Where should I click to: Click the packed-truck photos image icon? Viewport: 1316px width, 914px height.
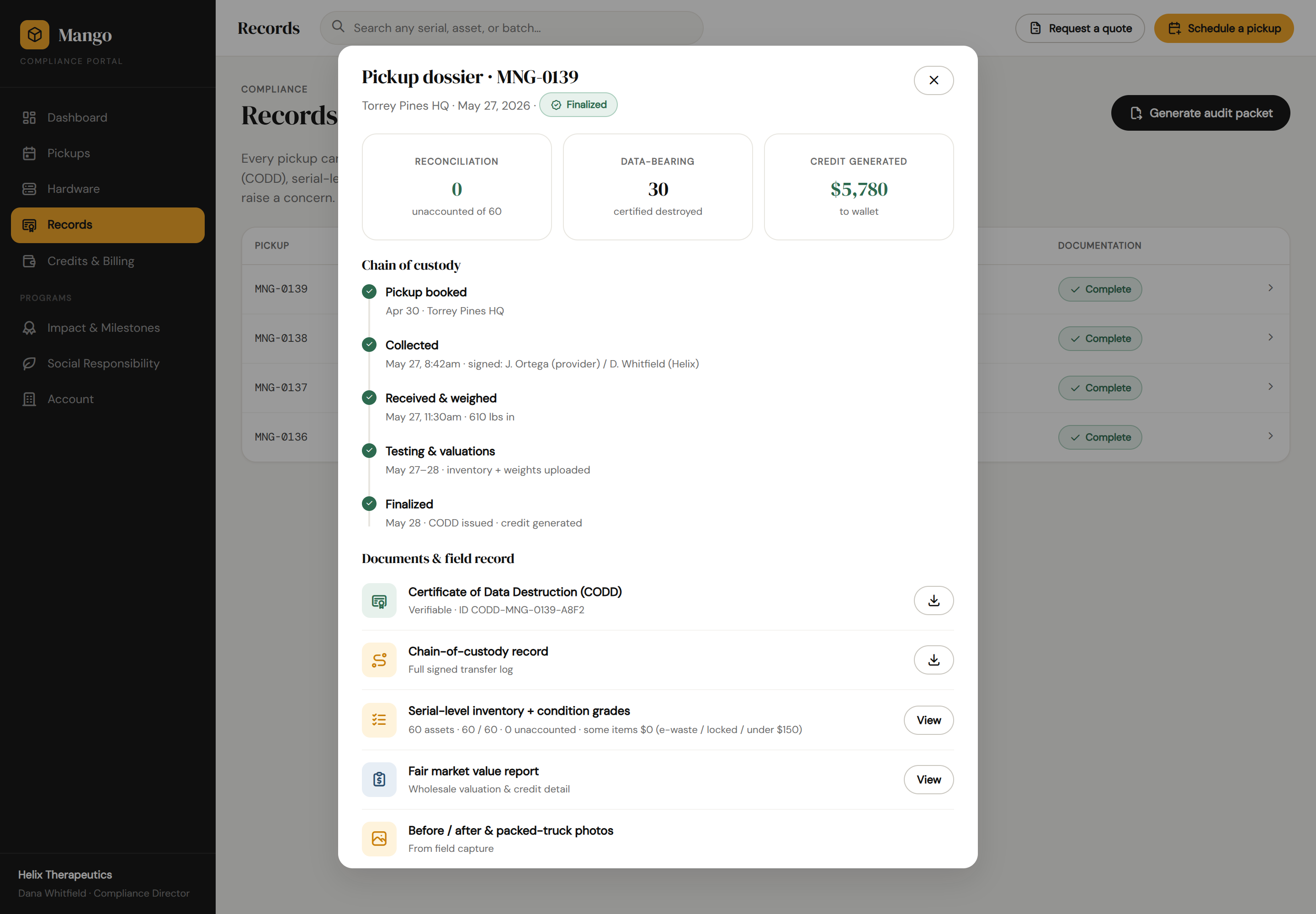point(379,839)
